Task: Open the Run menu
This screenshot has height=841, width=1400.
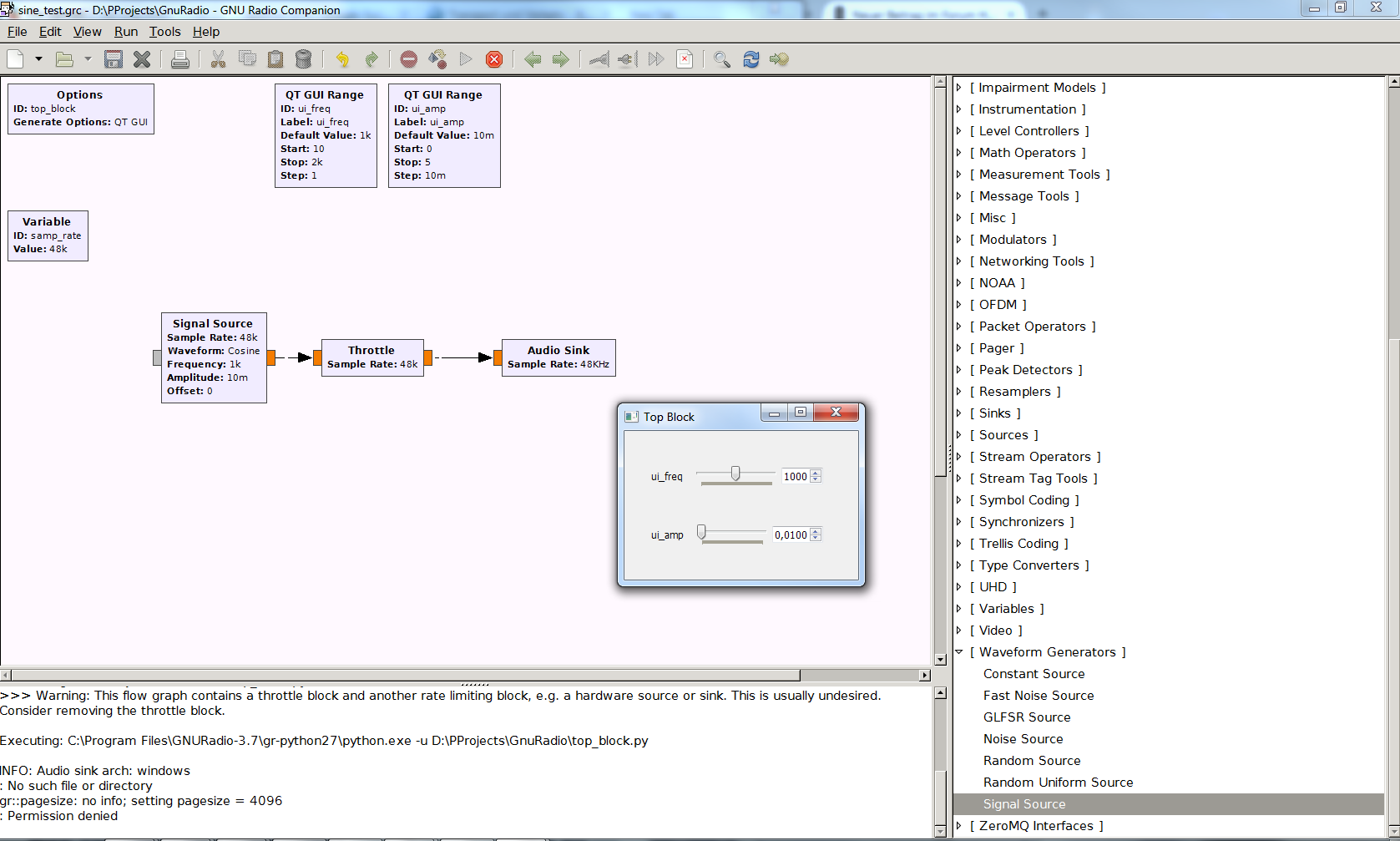Action: click(x=126, y=32)
